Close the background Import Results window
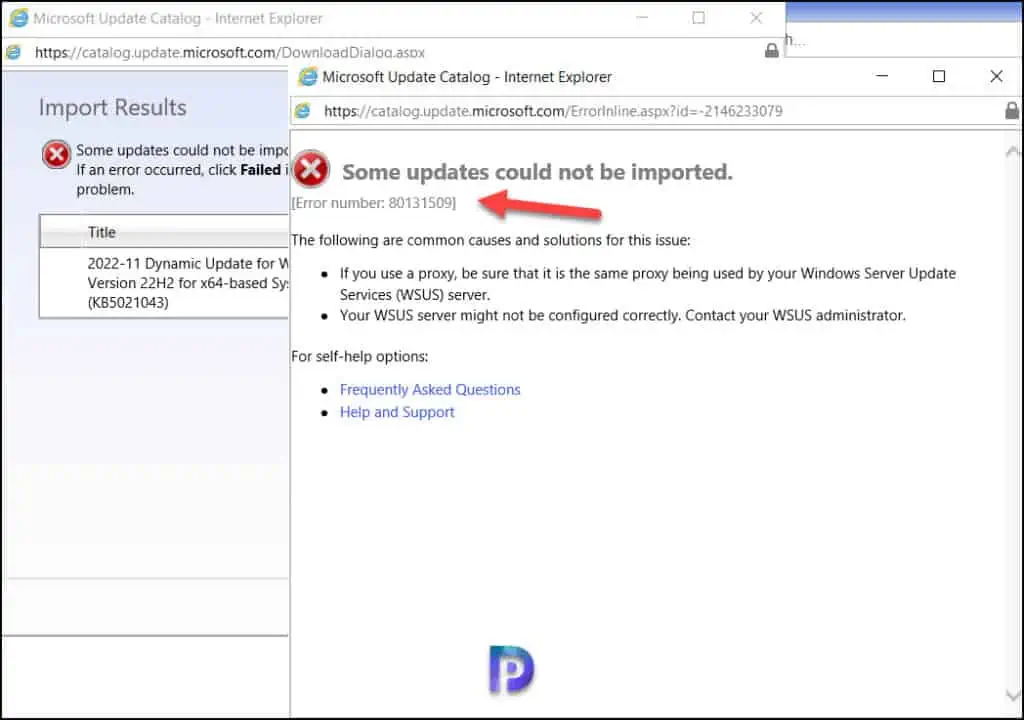This screenshot has height=720, width=1024. (x=756, y=18)
